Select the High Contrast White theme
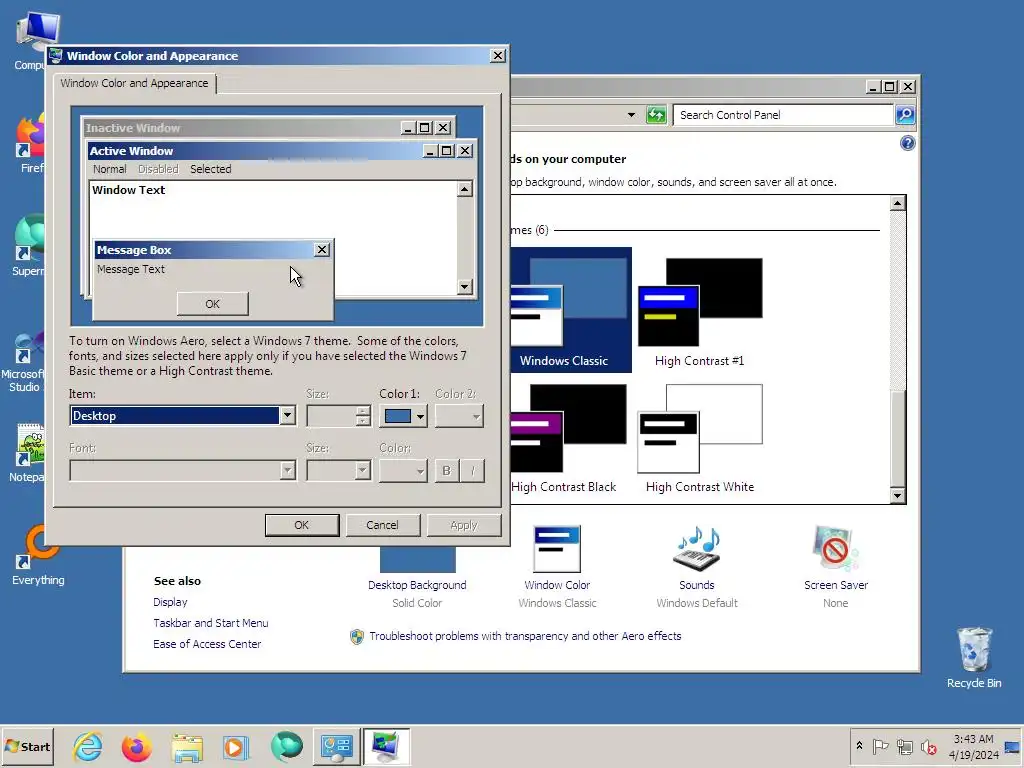 699,438
